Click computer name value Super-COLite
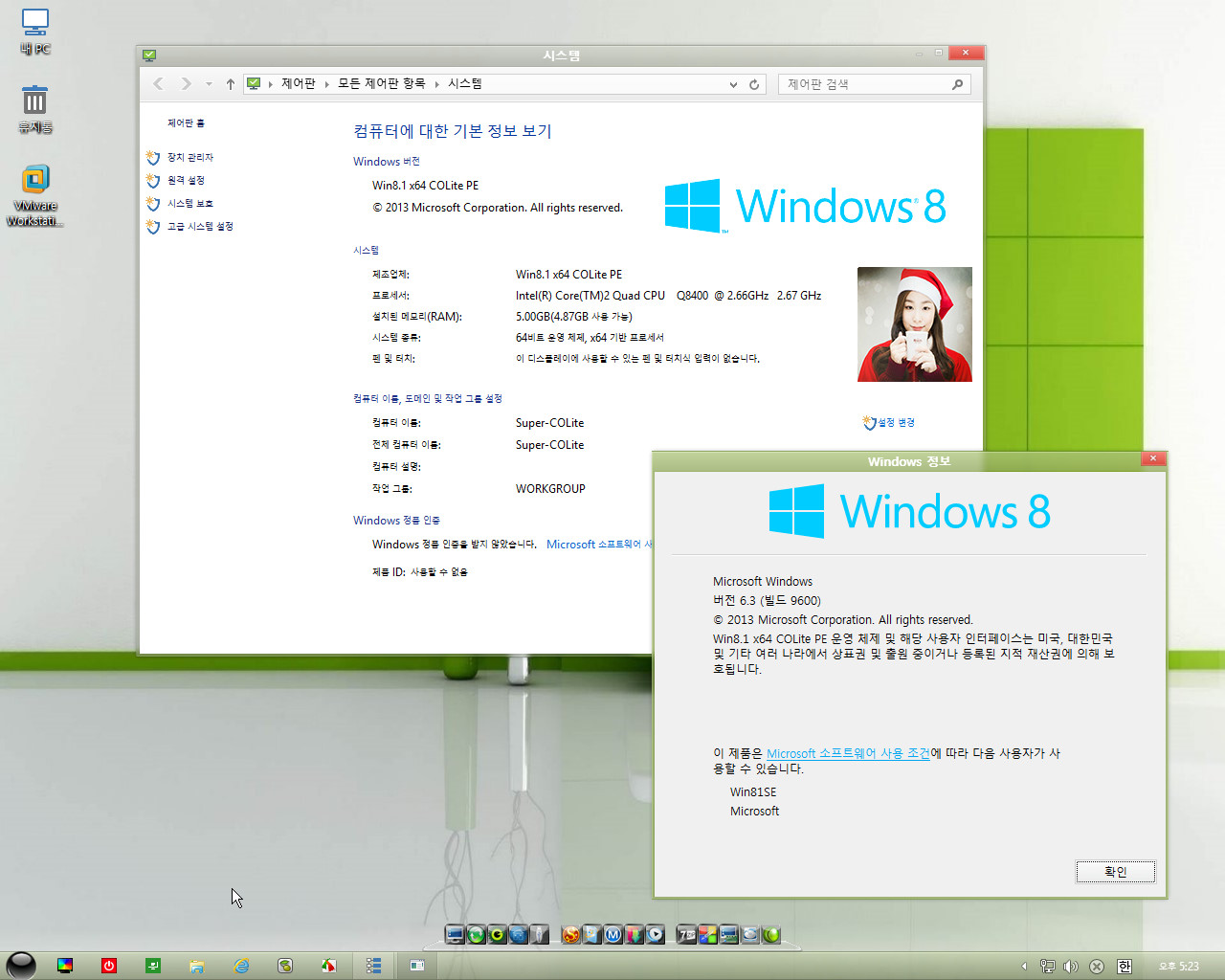The height and width of the screenshot is (980, 1225). click(549, 423)
